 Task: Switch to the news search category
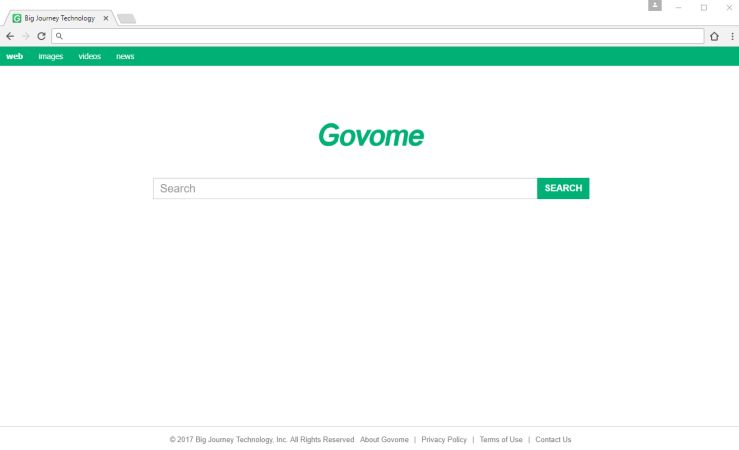pos(125,56)
